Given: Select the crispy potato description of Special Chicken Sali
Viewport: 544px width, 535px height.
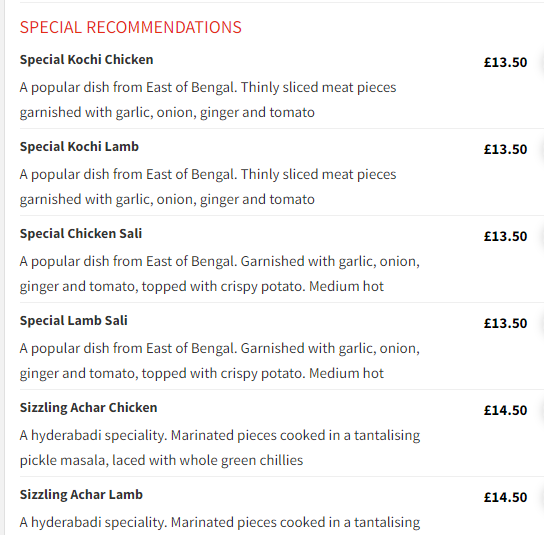Looking at the screenshot, I should [220, 274].
